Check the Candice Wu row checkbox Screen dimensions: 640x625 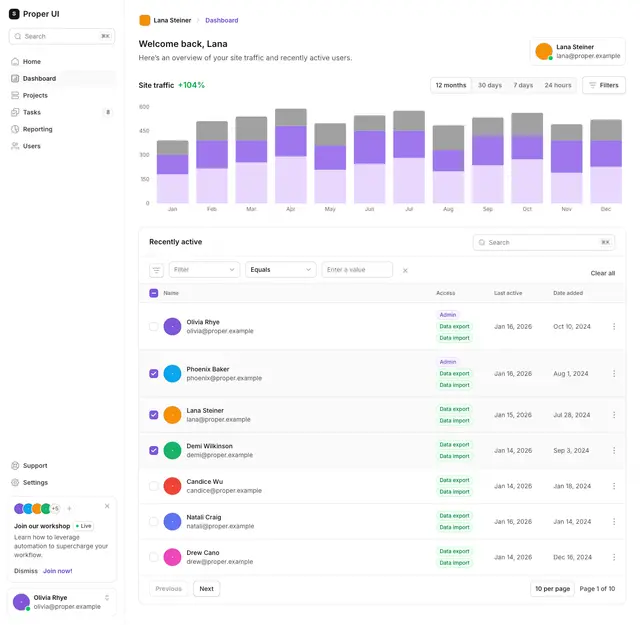153,486
